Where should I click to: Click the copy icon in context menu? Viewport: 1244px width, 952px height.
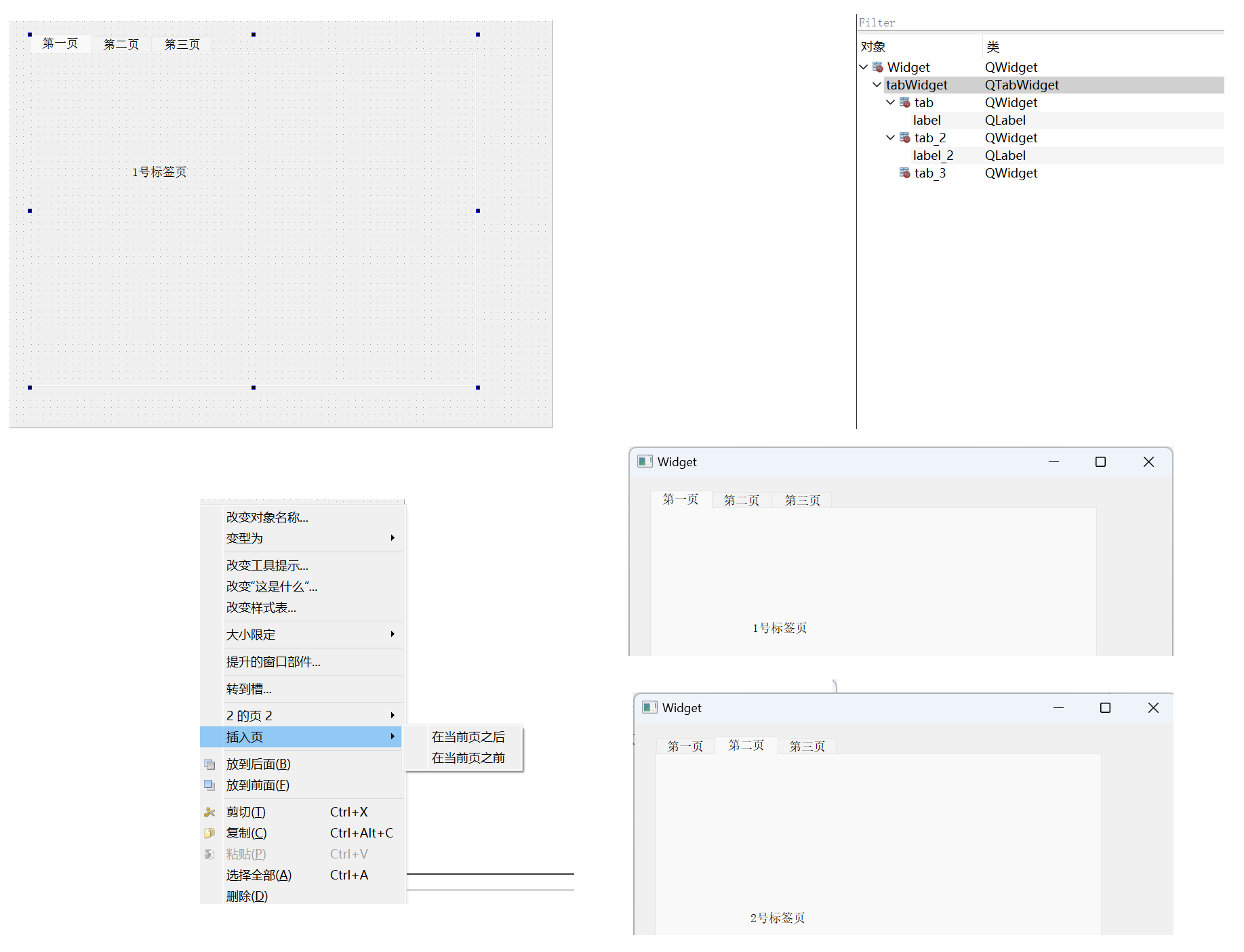(209, 833)
